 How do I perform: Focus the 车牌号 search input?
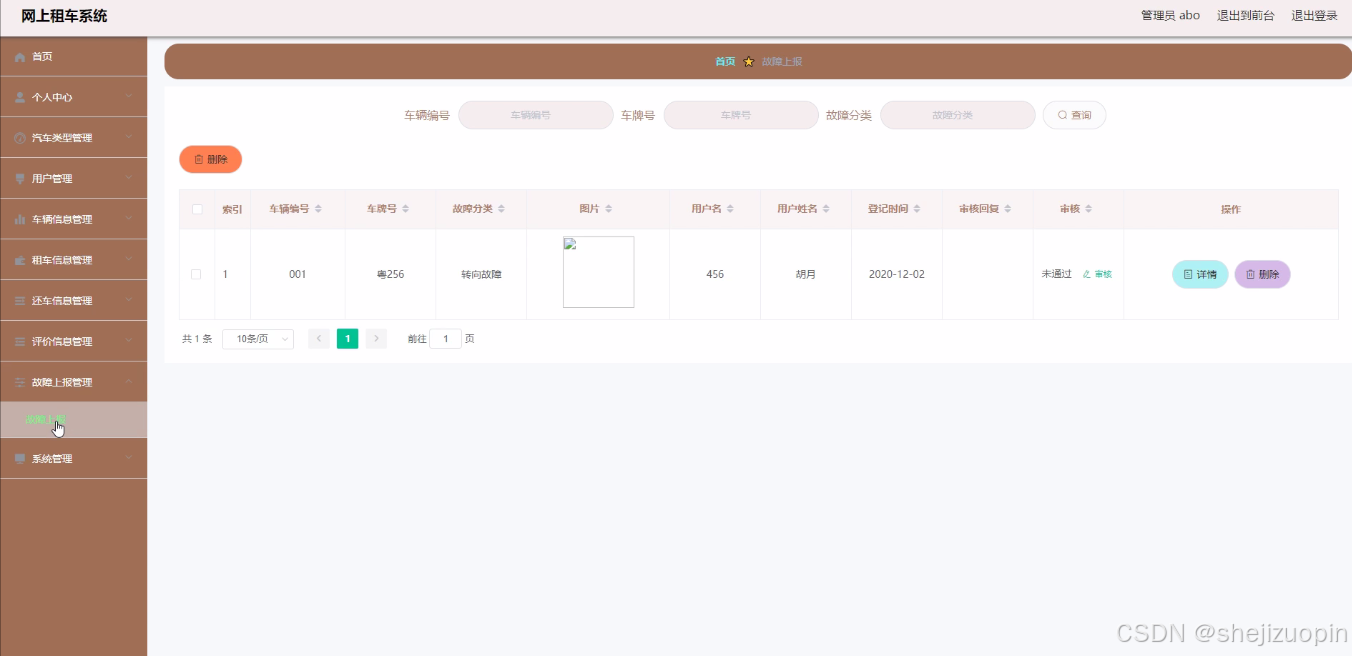(x=741, y=115)
